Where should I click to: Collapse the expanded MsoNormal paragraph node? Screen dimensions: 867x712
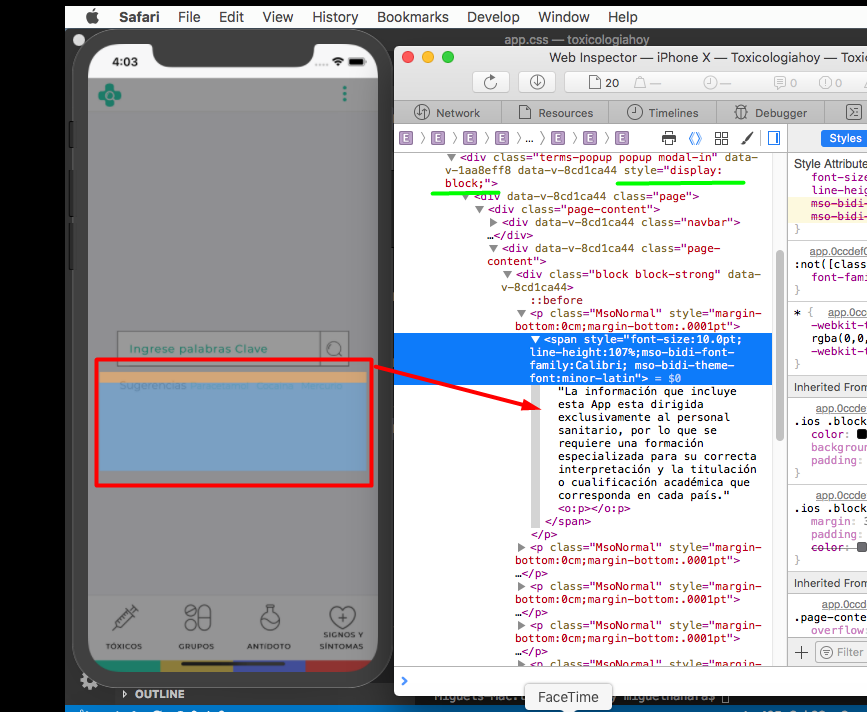point(521,313)
